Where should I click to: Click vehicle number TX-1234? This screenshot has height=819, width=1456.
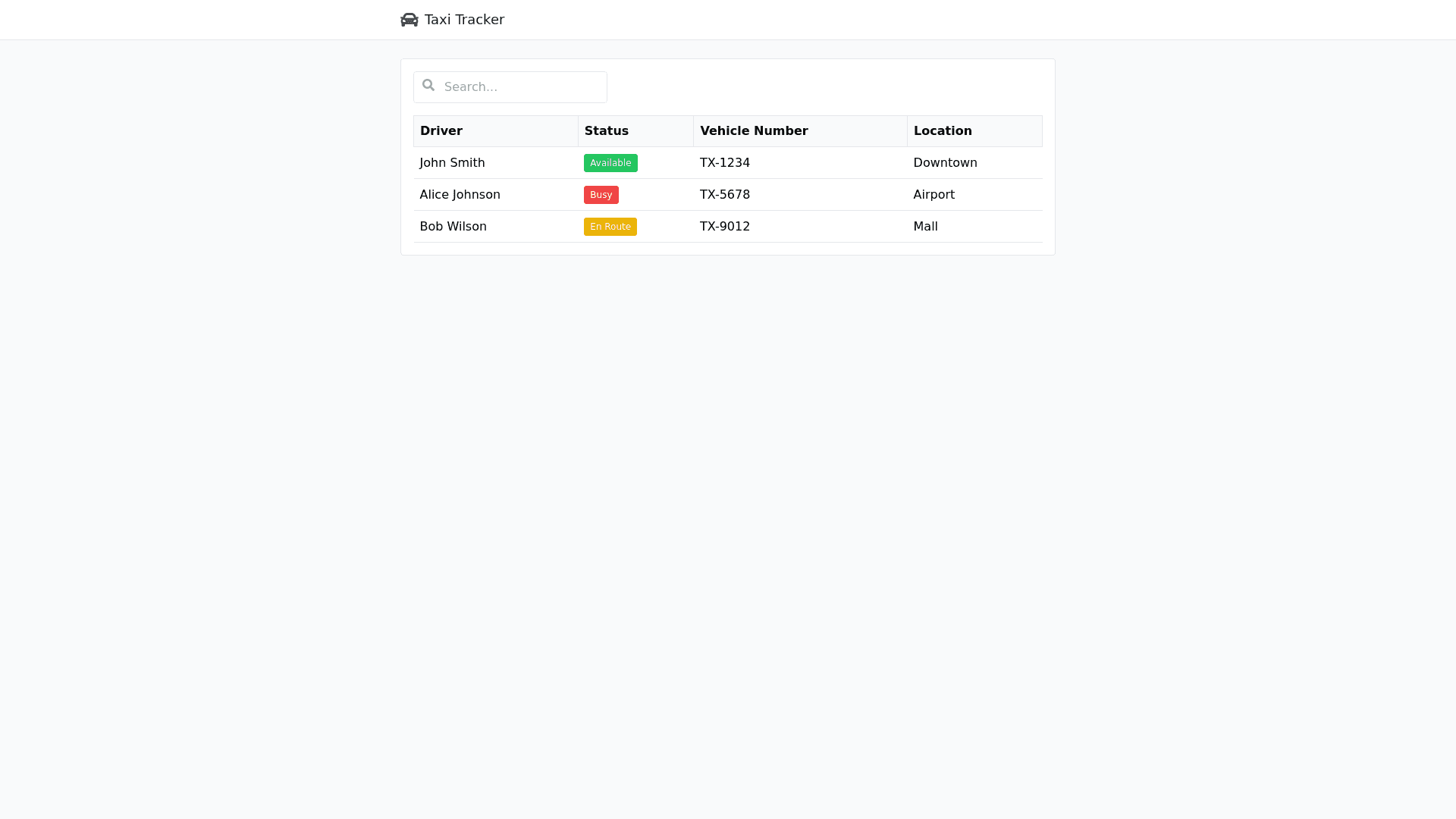tap(724, 163)
